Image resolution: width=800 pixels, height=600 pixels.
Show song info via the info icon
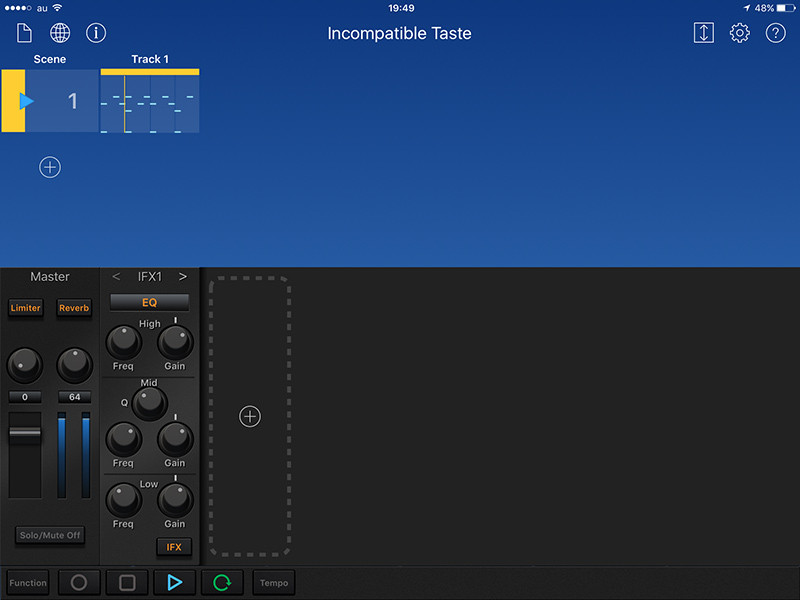click(x=96, y=33)
